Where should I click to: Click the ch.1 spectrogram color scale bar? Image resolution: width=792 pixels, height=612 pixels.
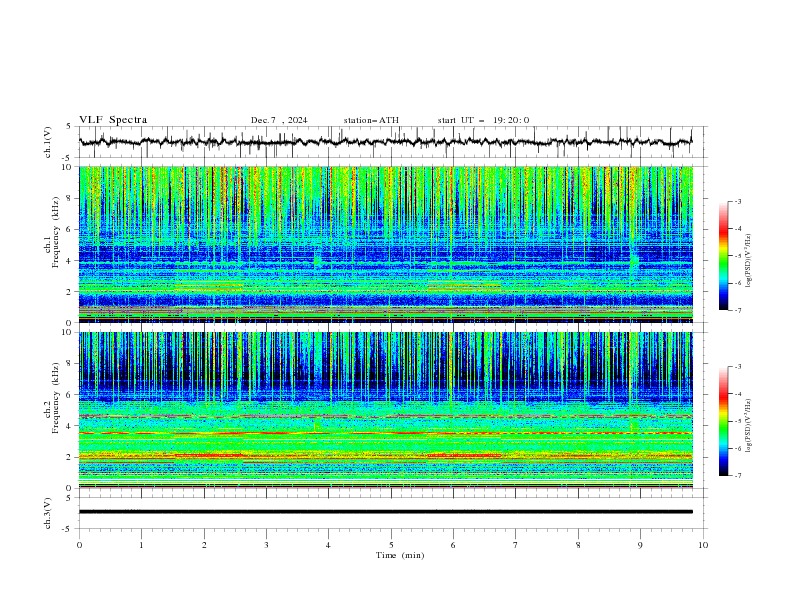click(723, 256)
